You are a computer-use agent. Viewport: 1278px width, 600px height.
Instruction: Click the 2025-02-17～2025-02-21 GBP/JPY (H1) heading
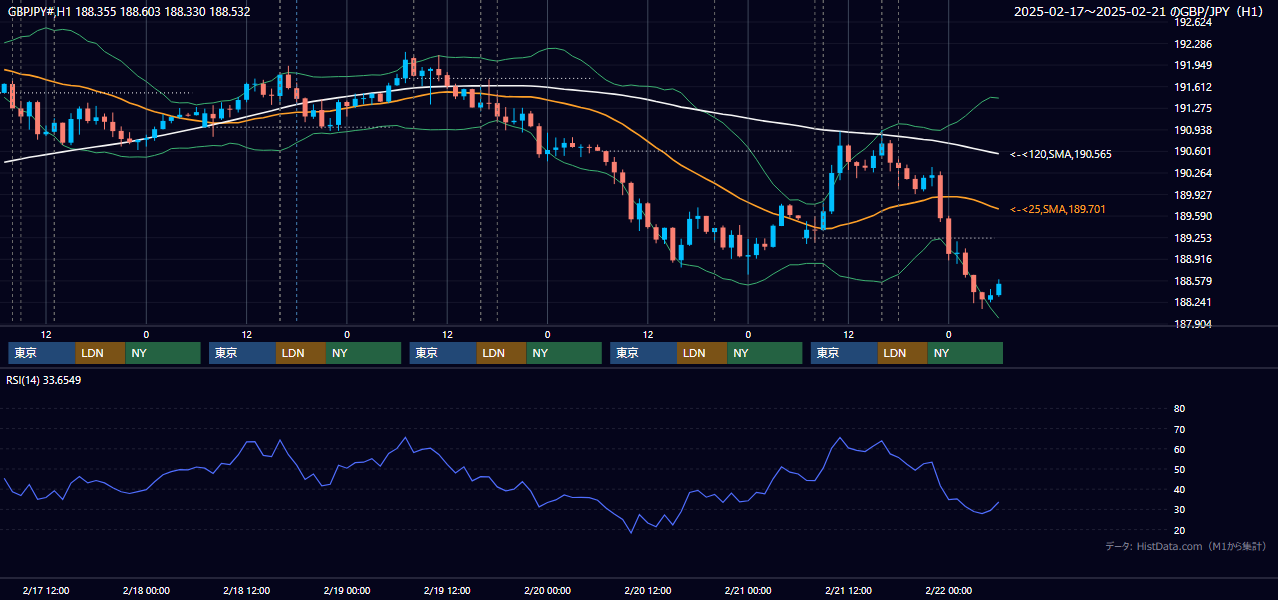click(x=1139, y=12)
